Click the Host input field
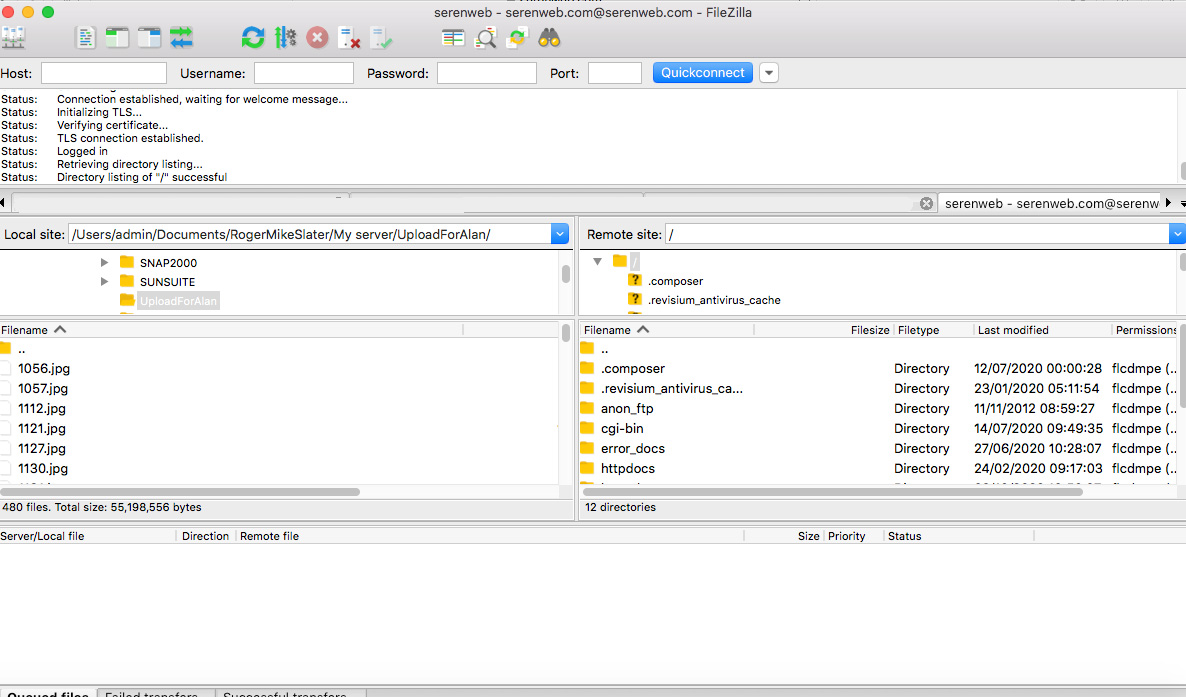 click(x=104, y=73)
